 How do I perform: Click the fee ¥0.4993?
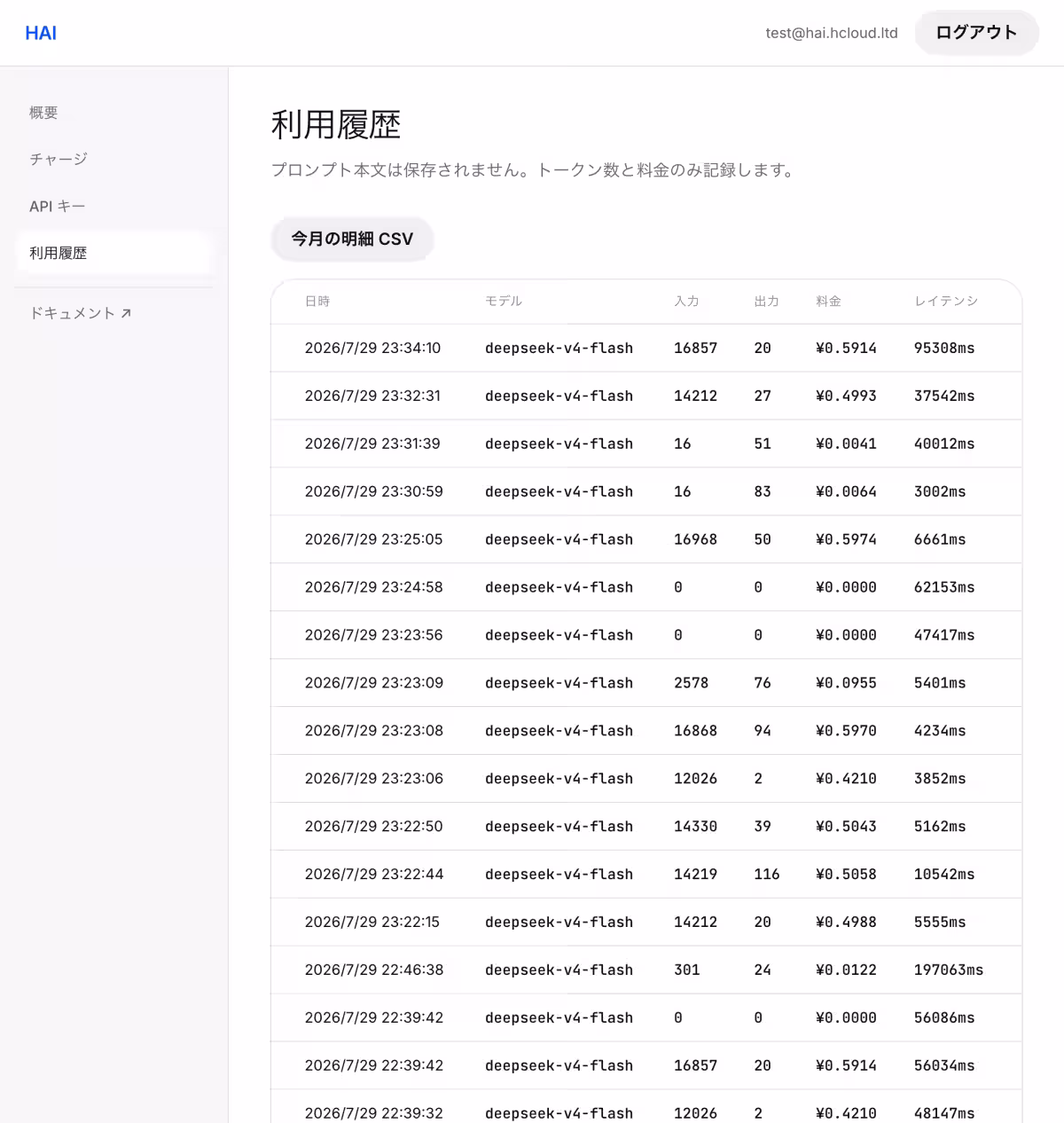click(x=846, y=396)
